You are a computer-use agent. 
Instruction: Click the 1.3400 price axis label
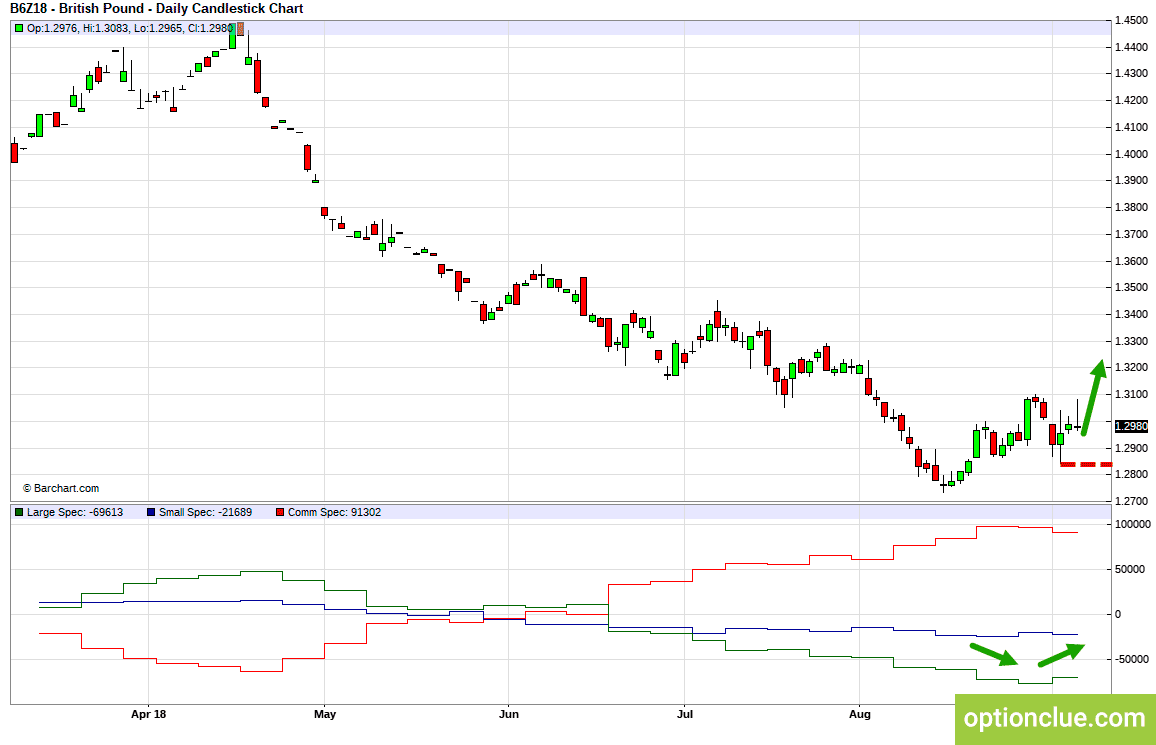(1132, 315)
